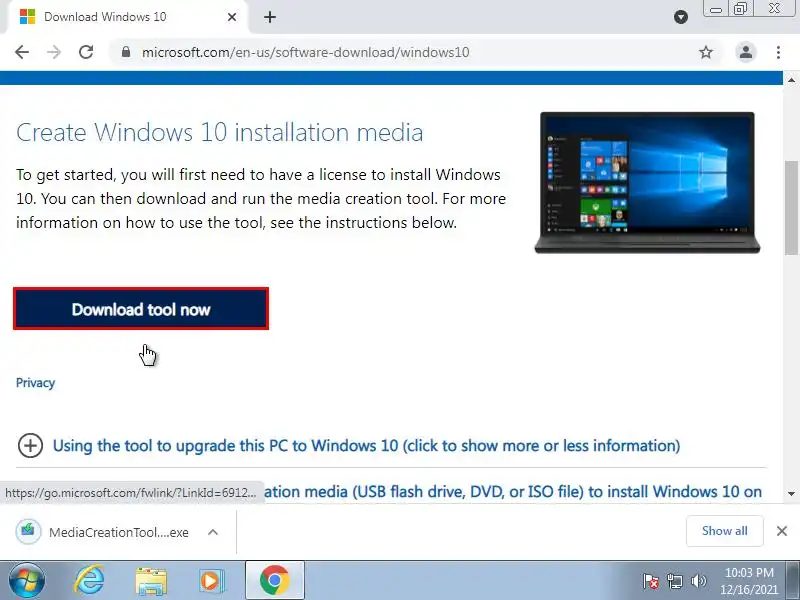Bookmark this page with the star icon
The height and width of the screenshot is (600, 800).
coord(706,52)
